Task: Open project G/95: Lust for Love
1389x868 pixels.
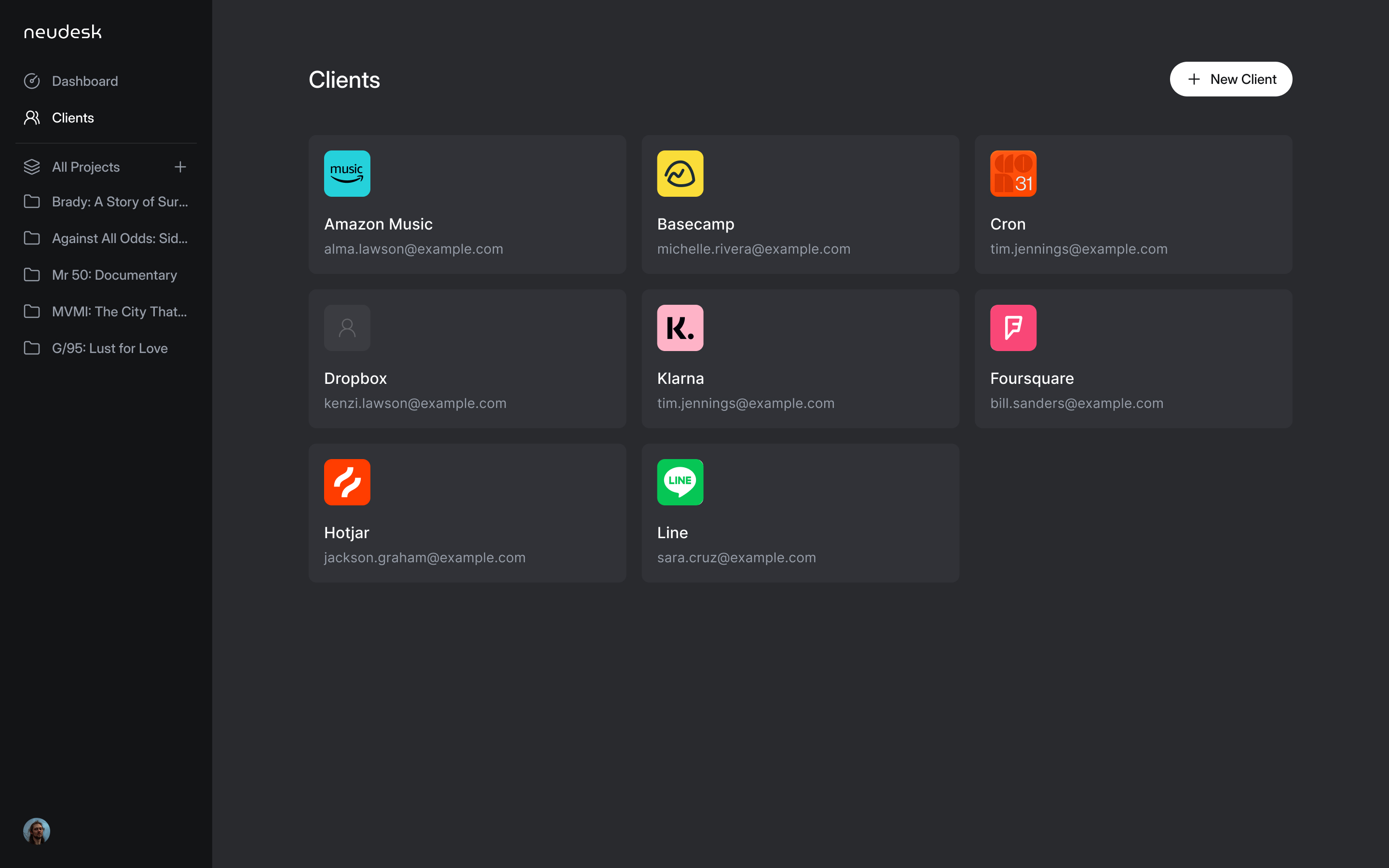Action: coord(110,349)
